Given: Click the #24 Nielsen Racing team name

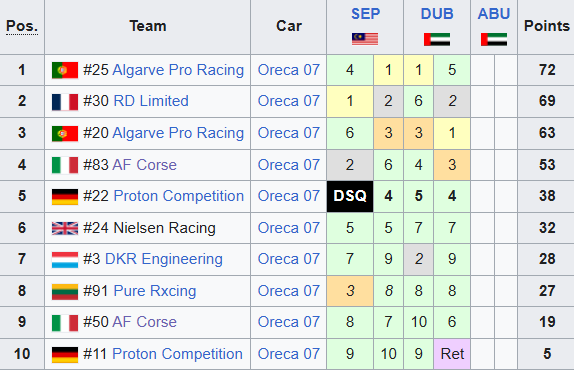Looking at the screenshot, I should [x=149, y=228].
